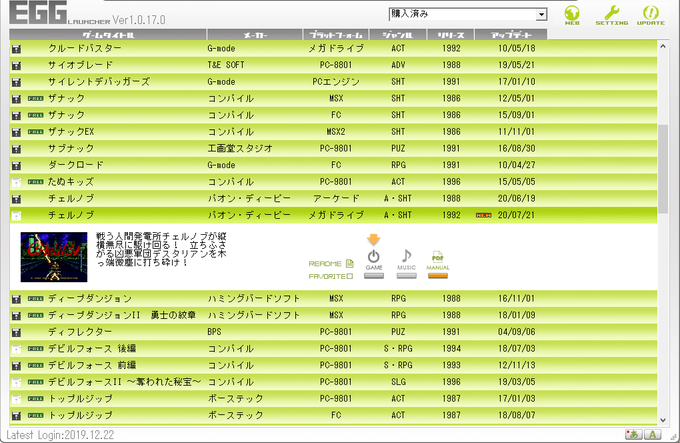Select トップルジップ in the PC-9801 row
Image resolution: width=680 pixels, height=443 pixels.
(x=80, y=398)
